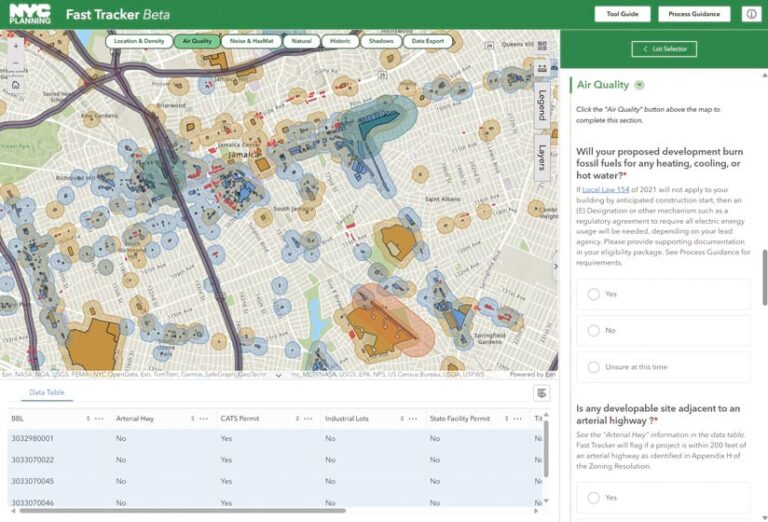Collapse the Air Quality section
Image resolution: width=768 pixels, height=522 pixels.
point(639,85)
